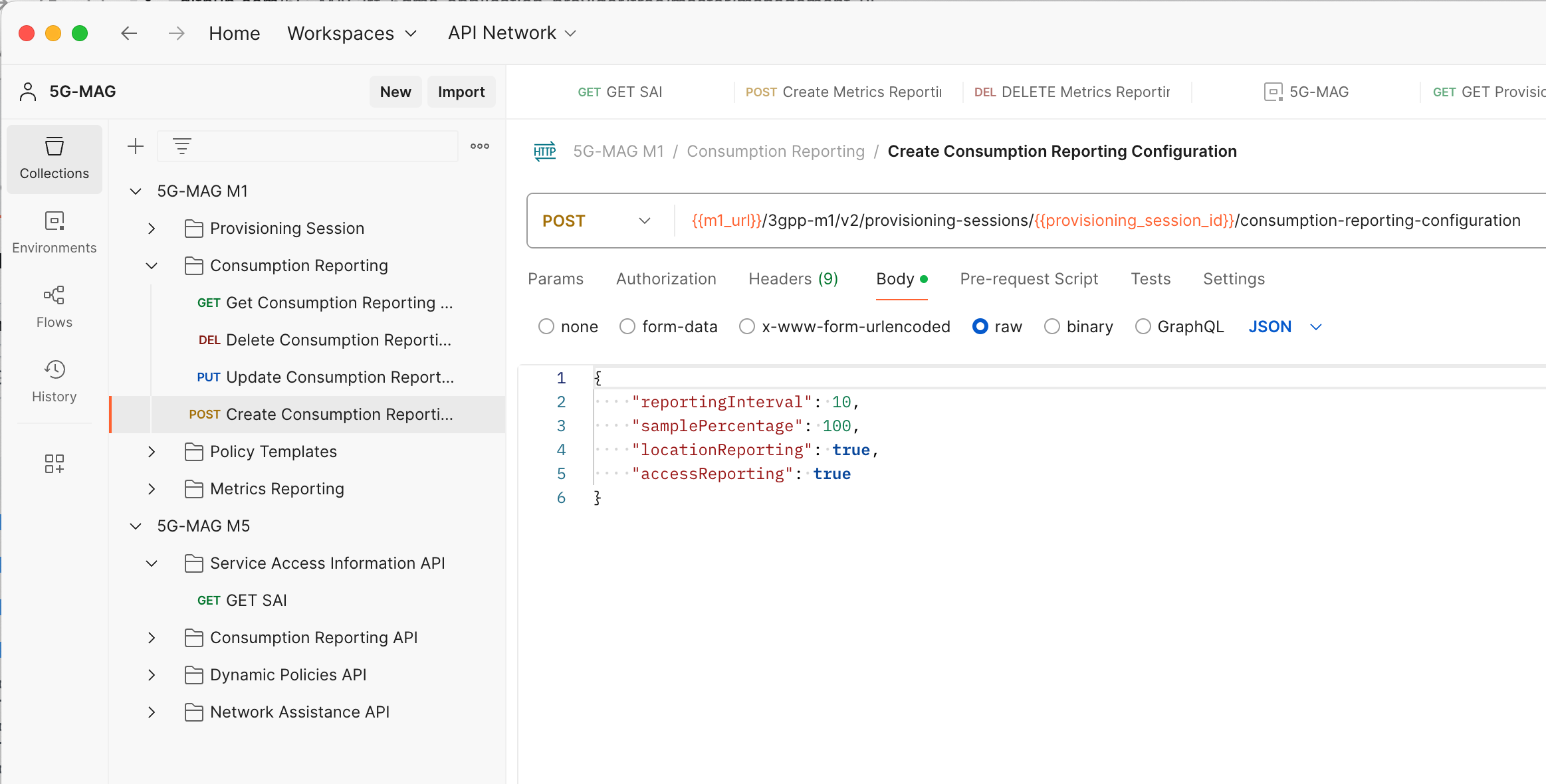The width and height of the screenshot is (1546, 784).
Task: Click the grid icon at the bottom of the sidebar
Action: point(54,464)
